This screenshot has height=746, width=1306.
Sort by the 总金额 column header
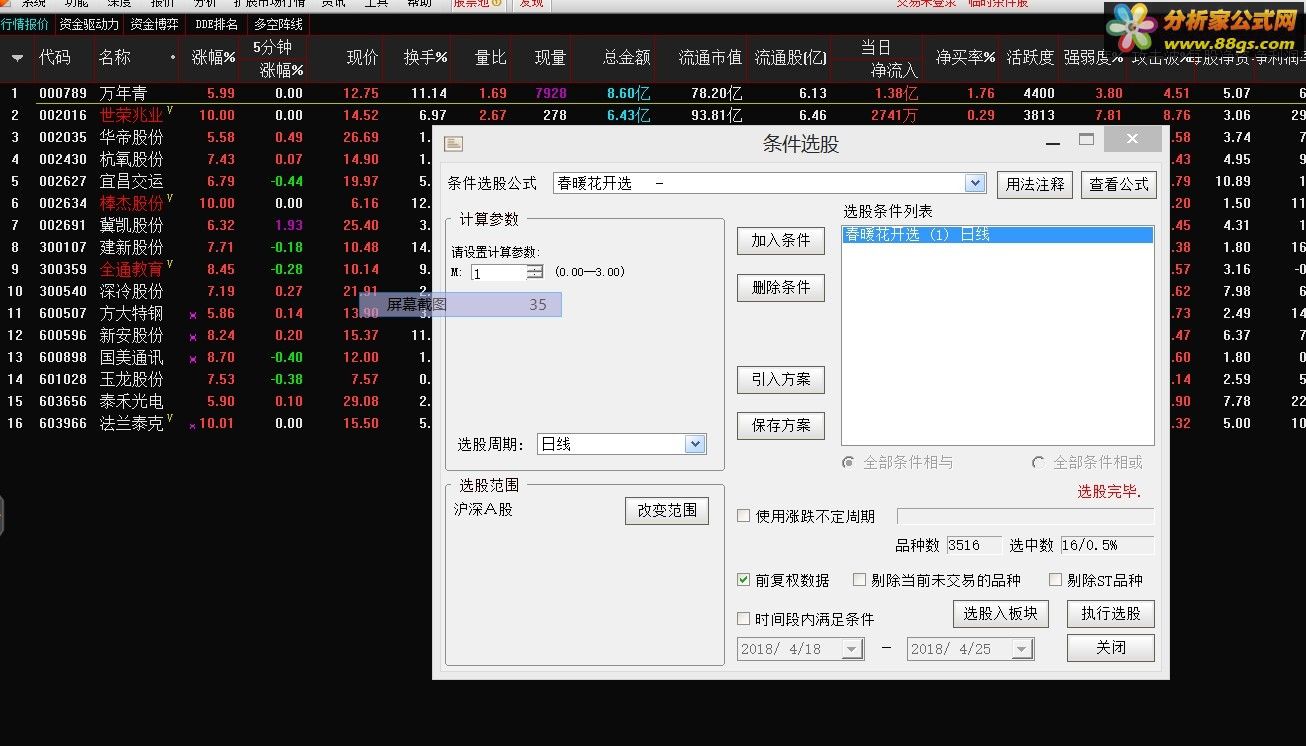pos(627,58)
